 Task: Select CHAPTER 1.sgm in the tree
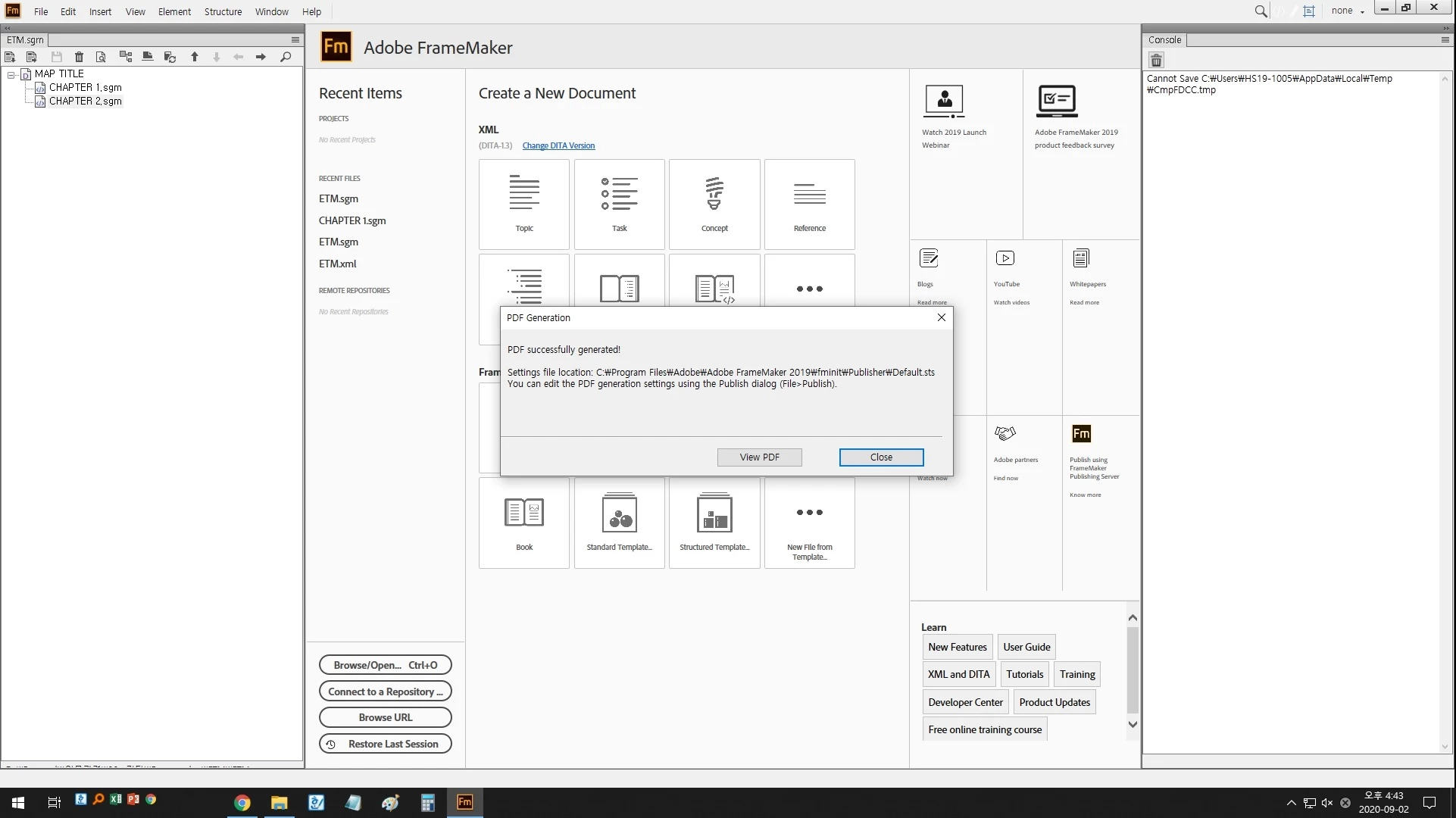click(x=85, y=87)
